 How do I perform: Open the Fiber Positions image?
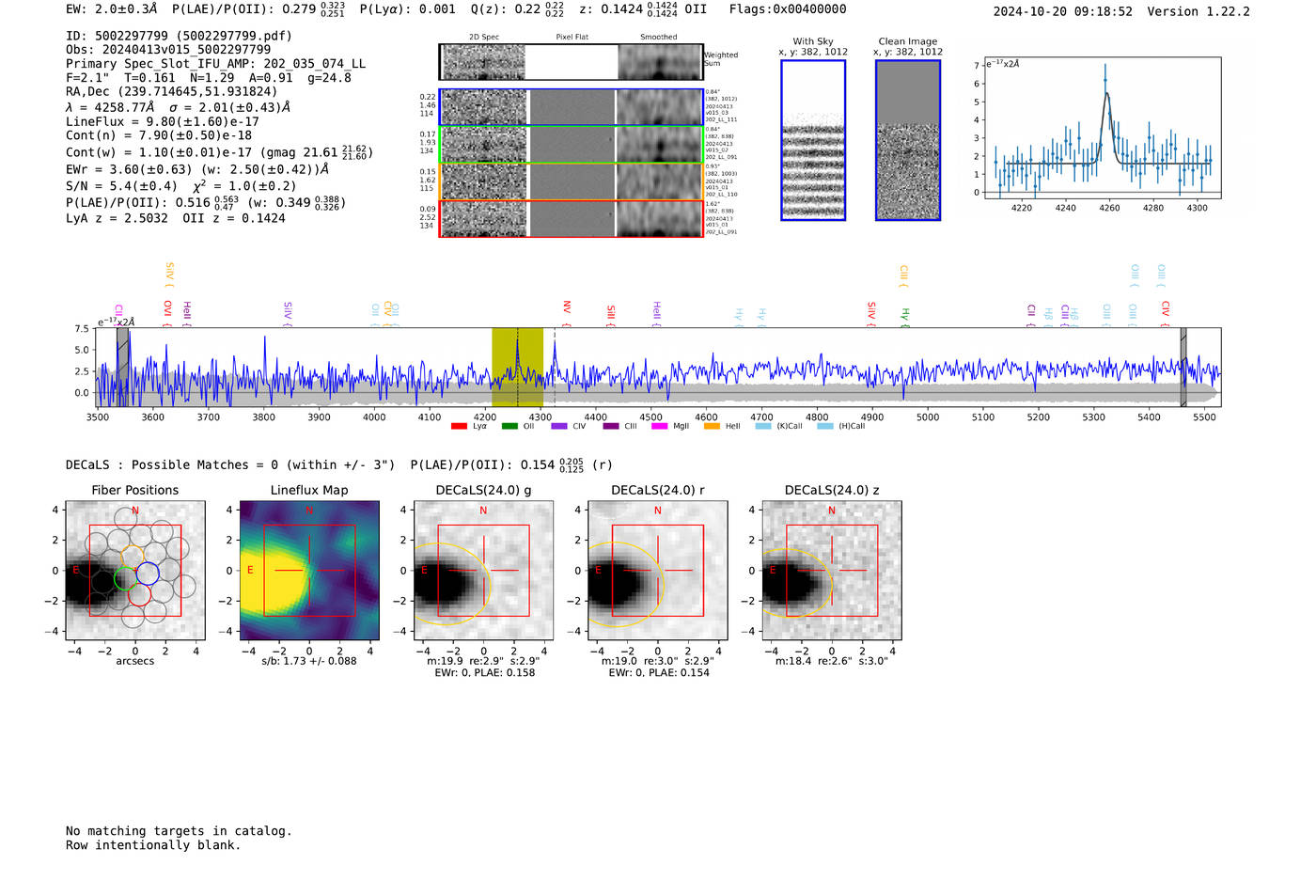(135, 570)
